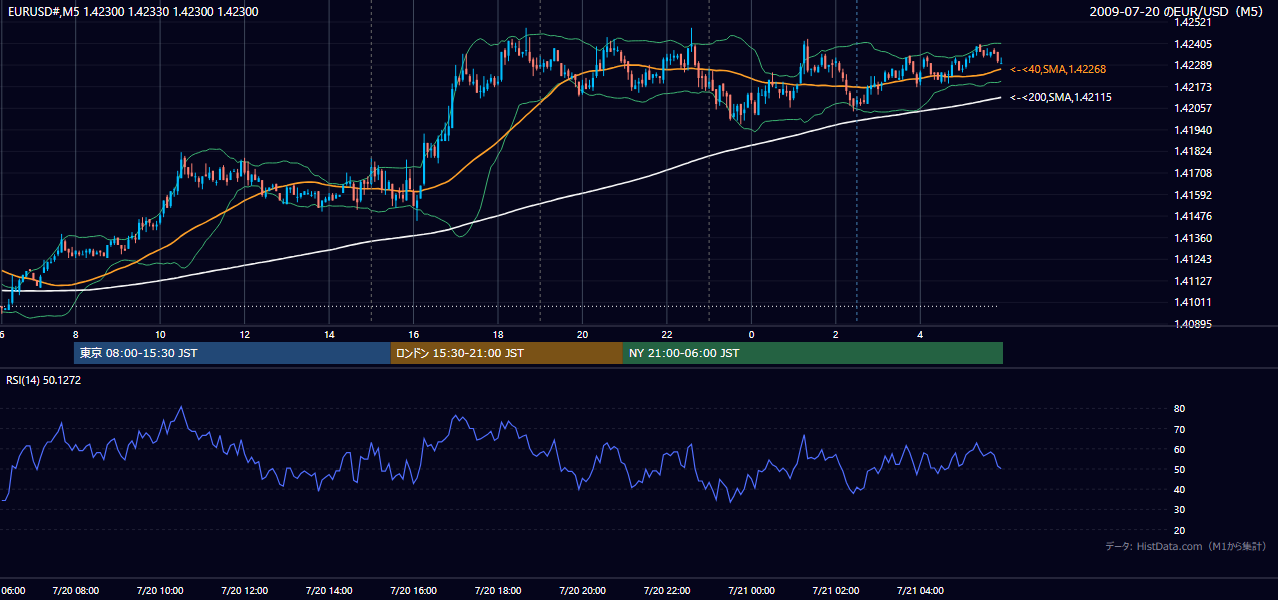This screenshot has width=1278, height=600.
Task: Click price level 1.42521 on axis
Action: click(1193, 22)
